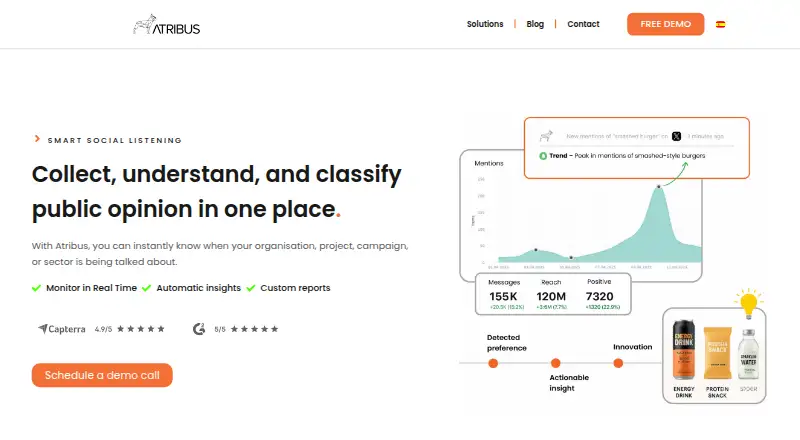Click the X logo in the mentions card
Viewport: 800px width, 440px height.
point(677,136)
